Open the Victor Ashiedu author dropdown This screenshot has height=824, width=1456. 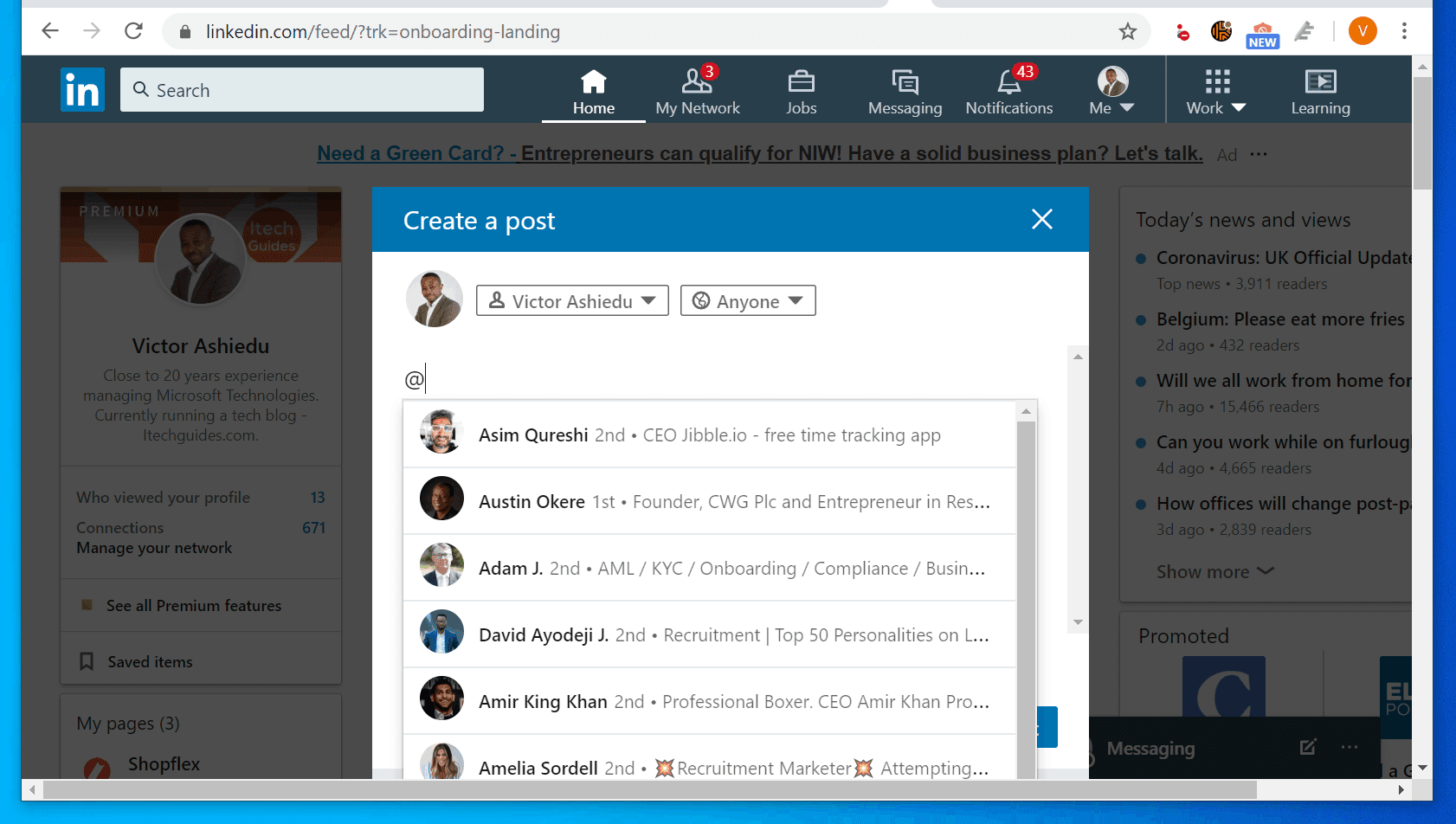(571, 300)
